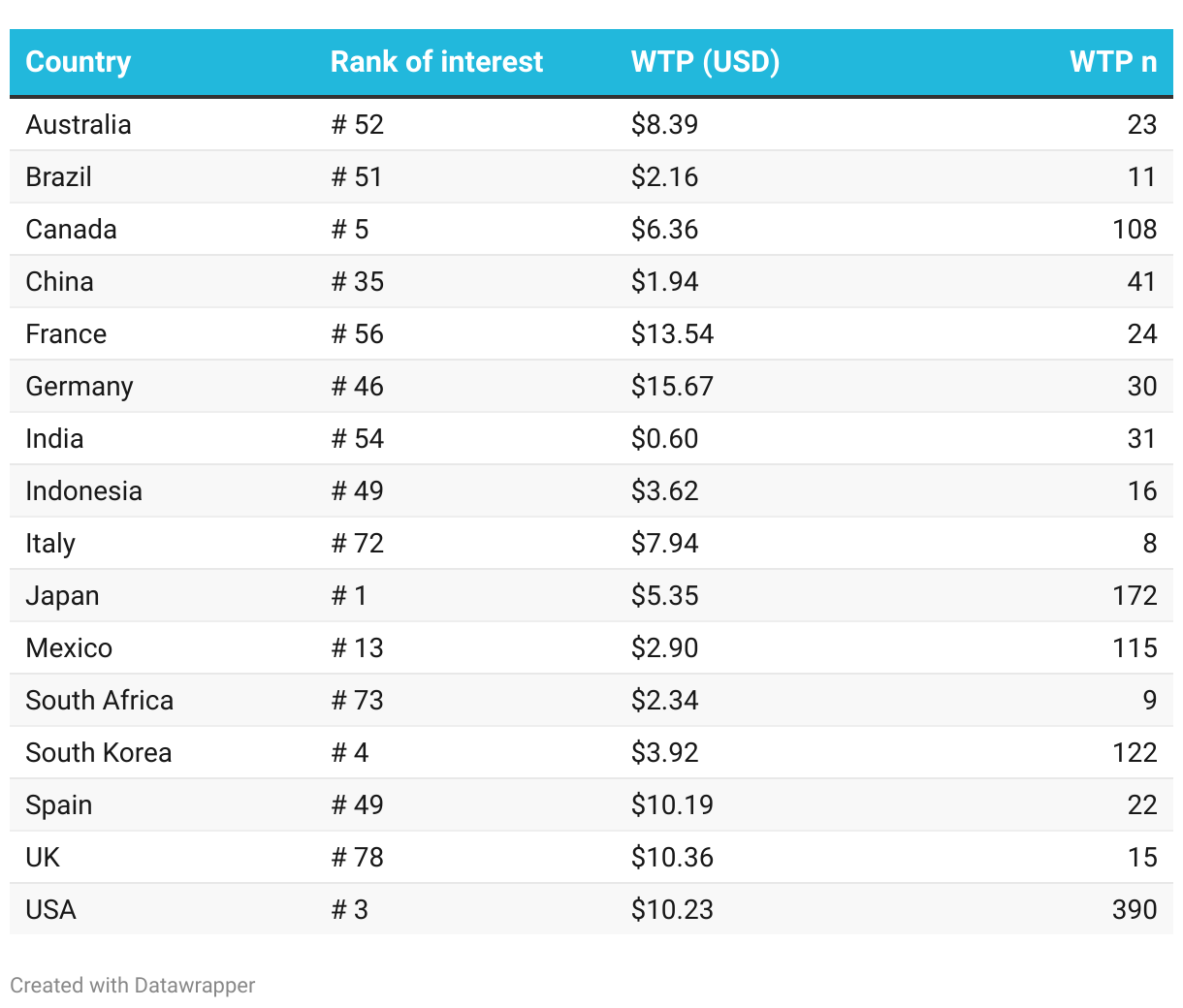1183x1008 pixels.
Task: Select the Indonesia country cell
Action: [x=84, y=491]
